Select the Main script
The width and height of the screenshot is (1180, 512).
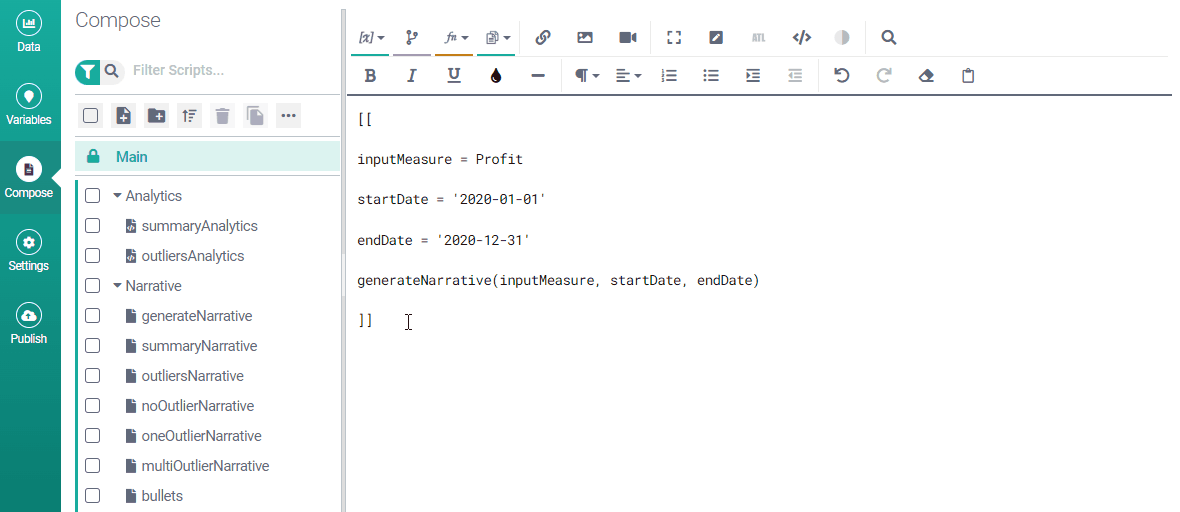(208, 157)
